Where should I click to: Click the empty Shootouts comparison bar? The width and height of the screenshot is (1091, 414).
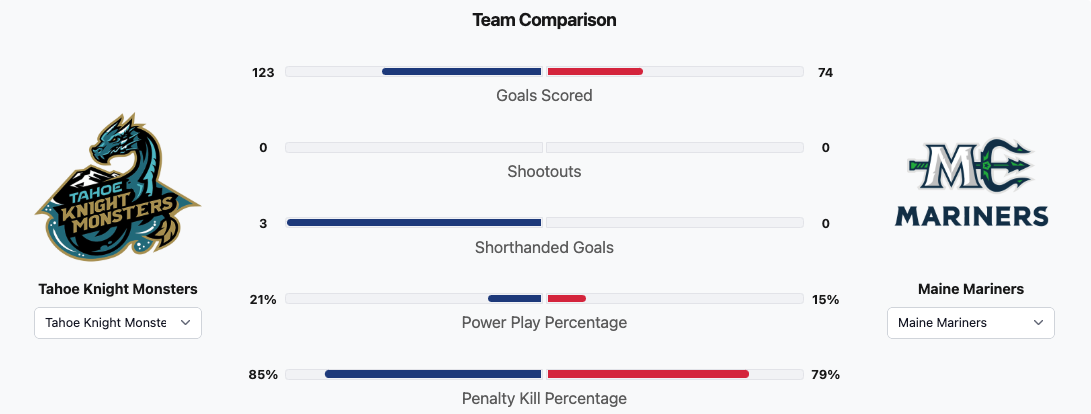pyautogui.click(x=544, y=148)
